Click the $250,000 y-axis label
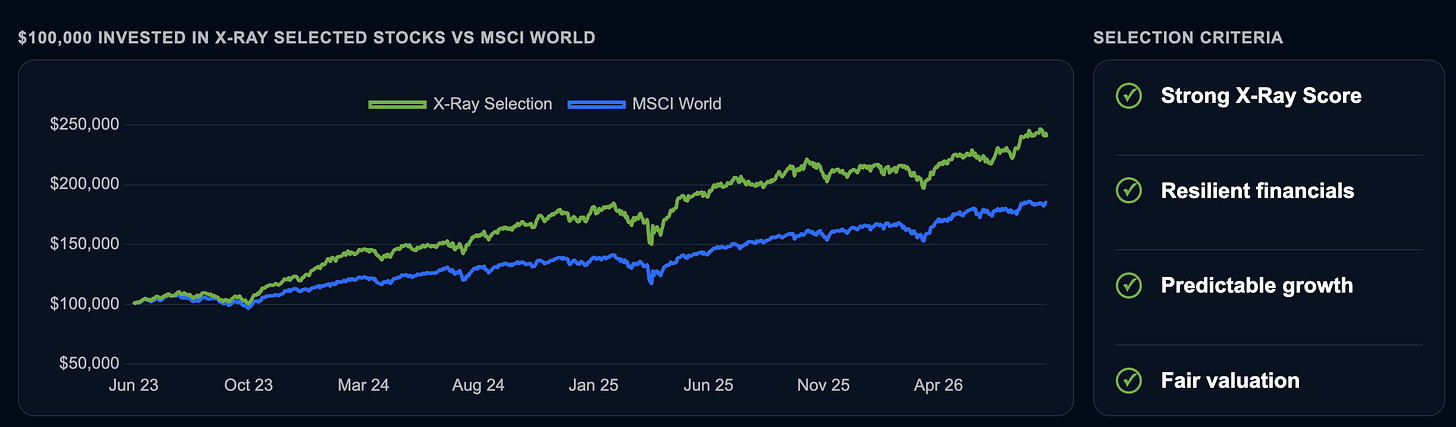1456x427 pixels. pos(84,125)
